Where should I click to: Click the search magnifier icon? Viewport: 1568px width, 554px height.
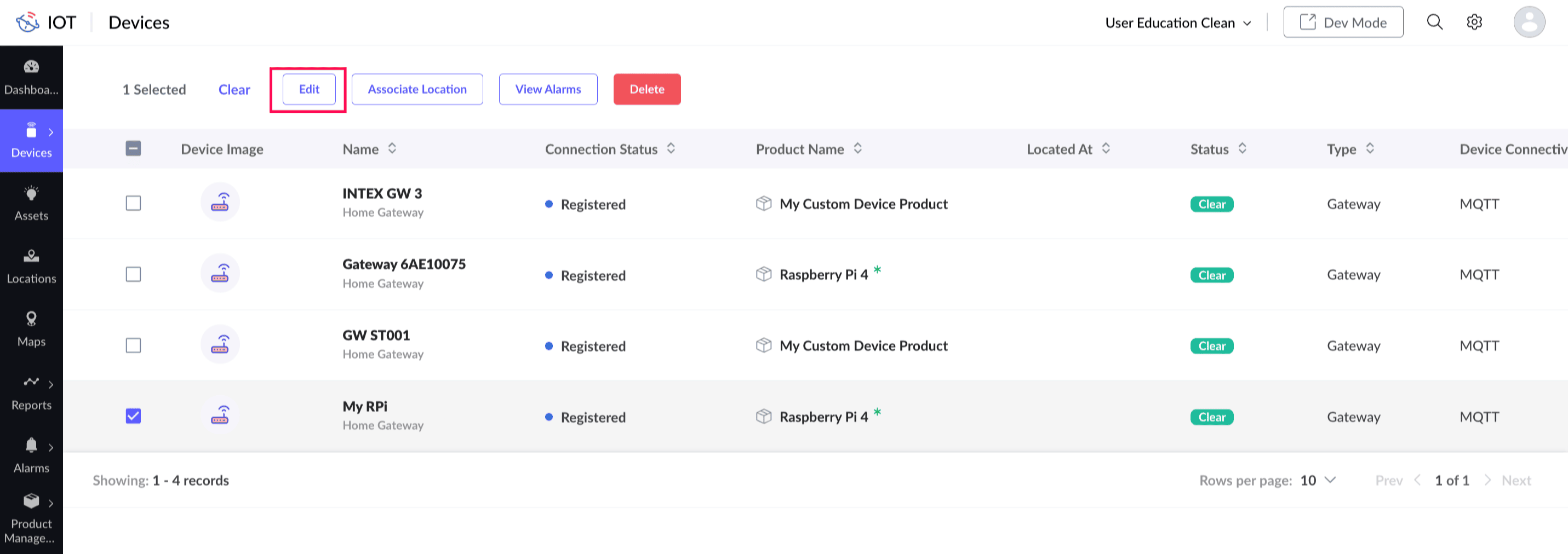pyautogui.click(x=1434, y=22)
